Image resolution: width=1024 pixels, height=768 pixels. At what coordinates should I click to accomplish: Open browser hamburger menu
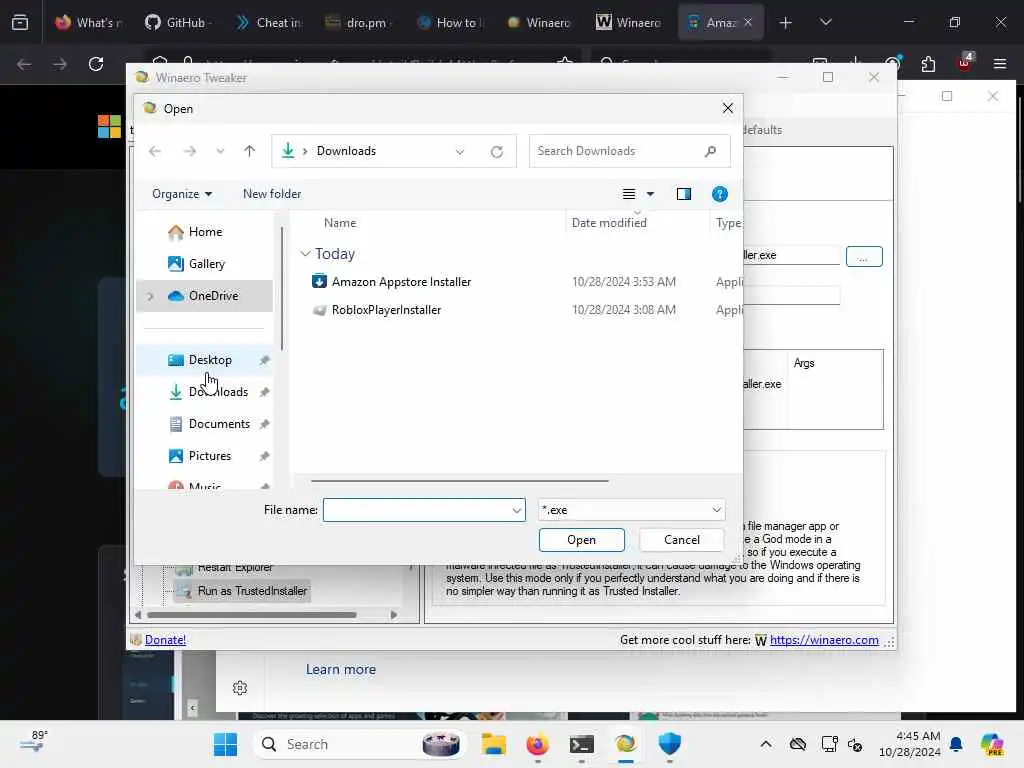pyautogui.click(x=1000, y=64)
